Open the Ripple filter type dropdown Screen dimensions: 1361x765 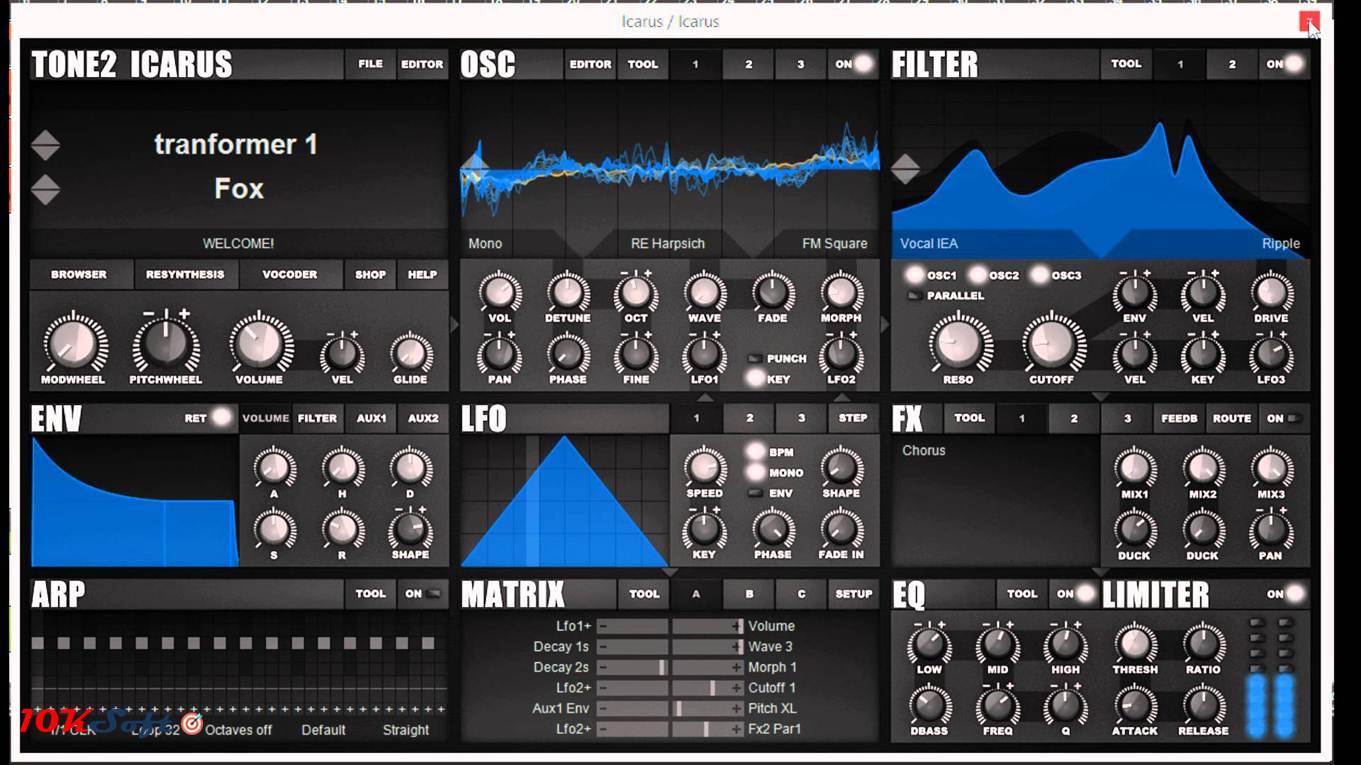[x=1280, y=244]
